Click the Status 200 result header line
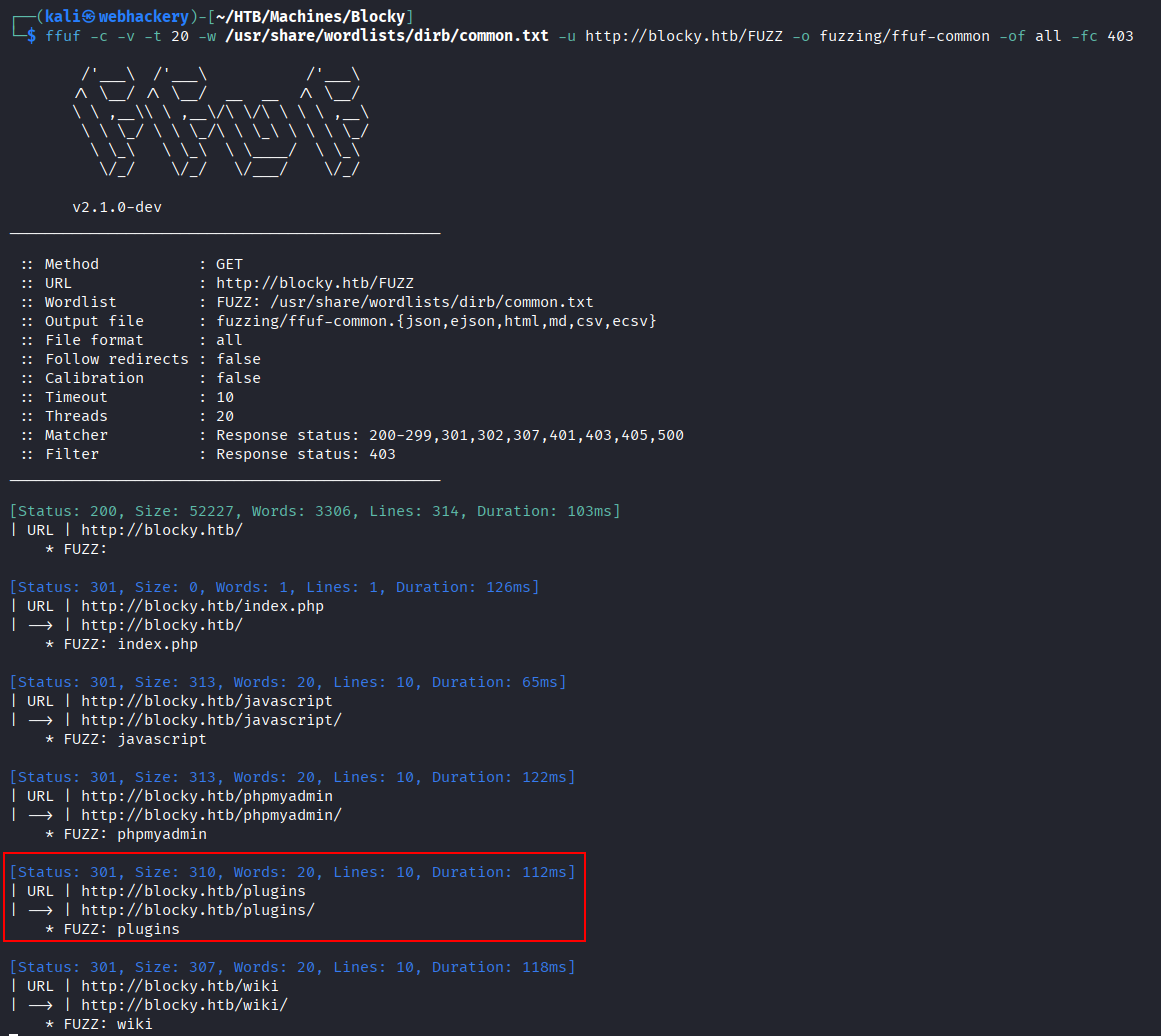The image size is (1161, 1036). coord(315,511)
